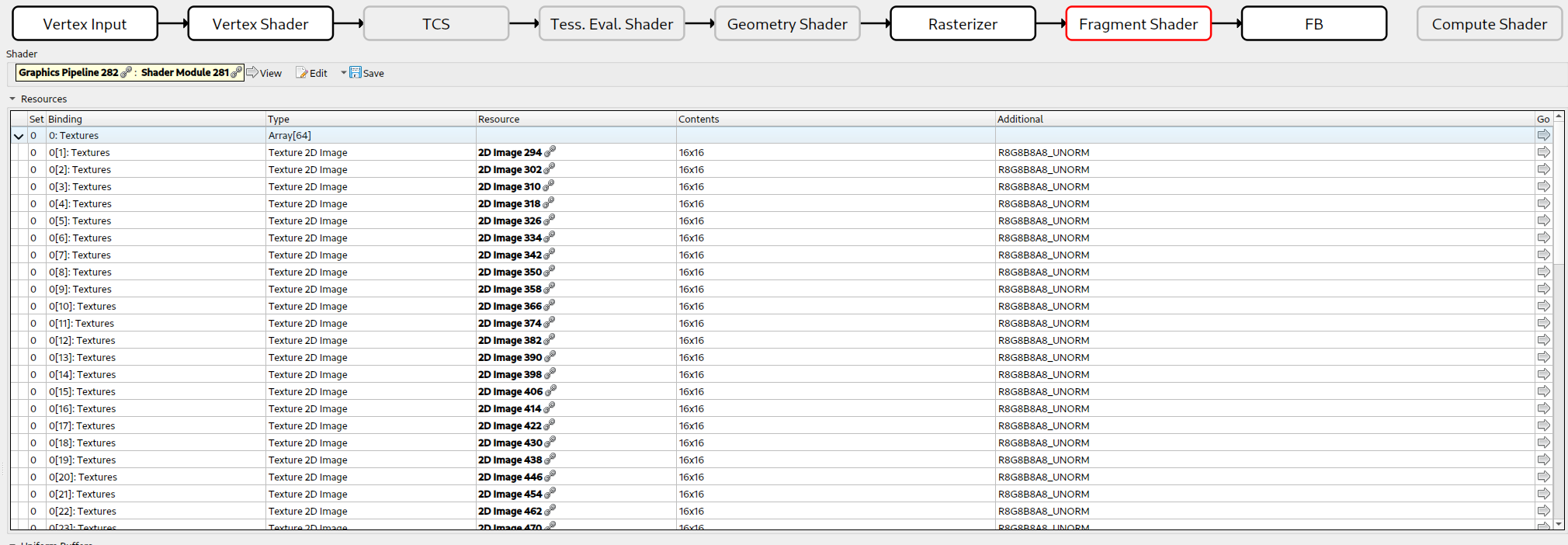Image resolution: width=1568 pixels, height=545 pixels.
Task: Collapse the 0: Textures array row
Action: pyautogui.click(x=19, y=136)
